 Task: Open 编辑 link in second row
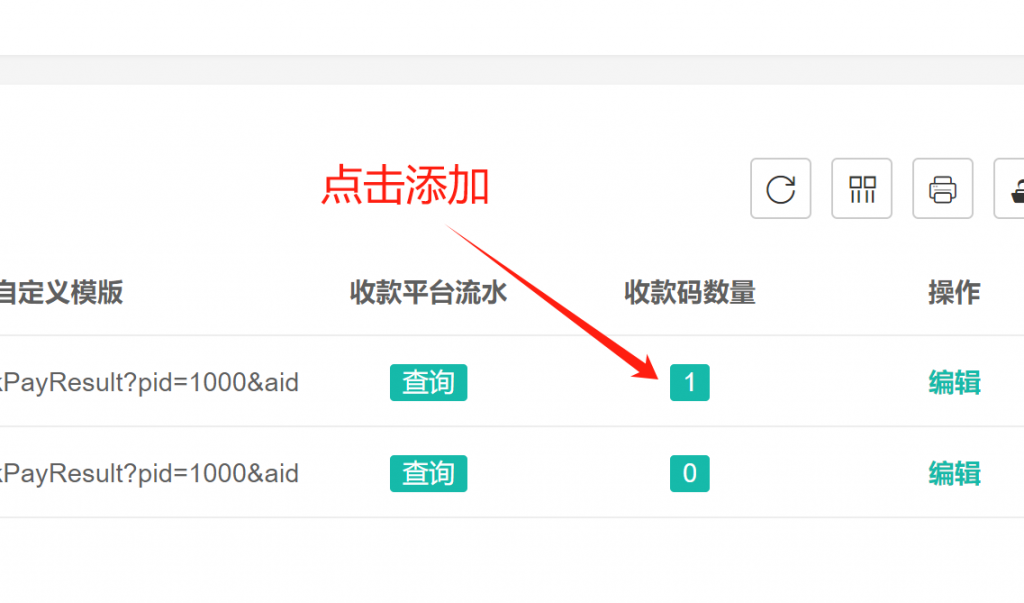click(x=954, y=473)
